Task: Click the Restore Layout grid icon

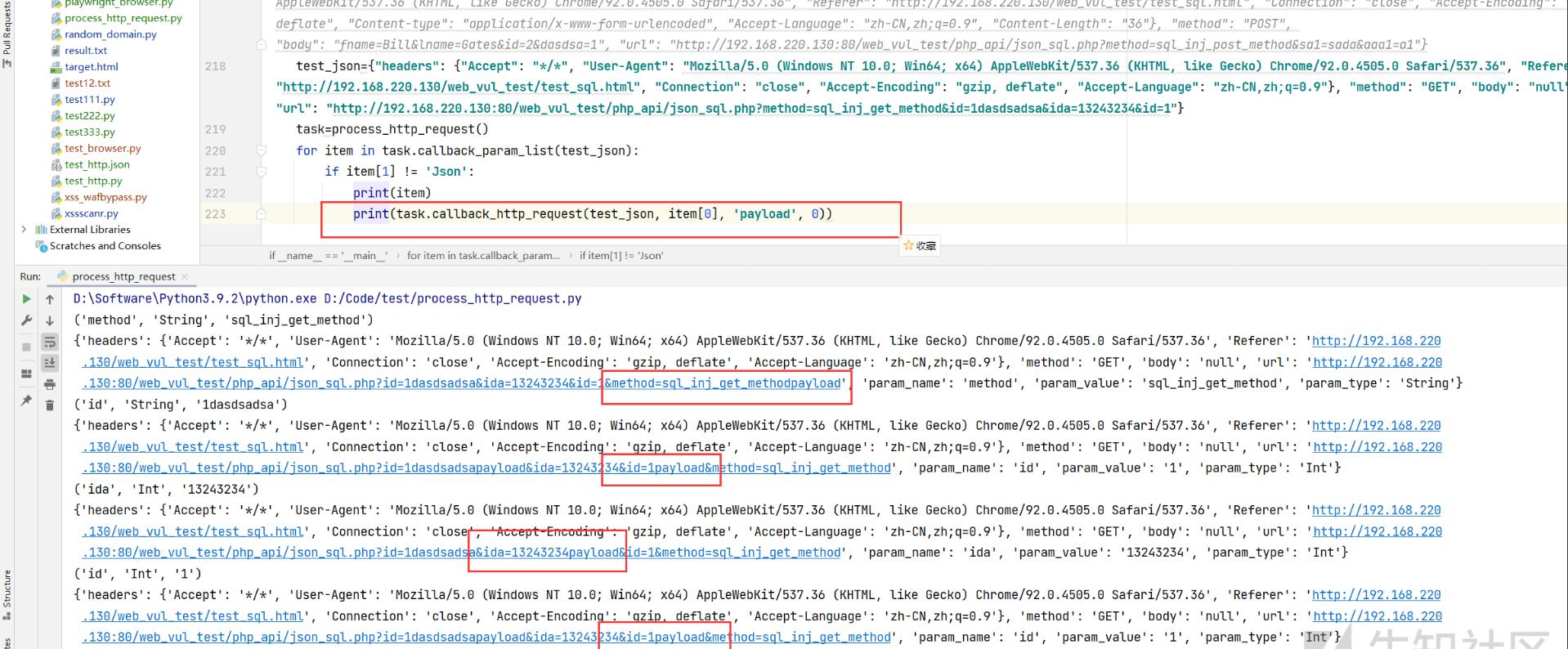Action: point(26,374)
